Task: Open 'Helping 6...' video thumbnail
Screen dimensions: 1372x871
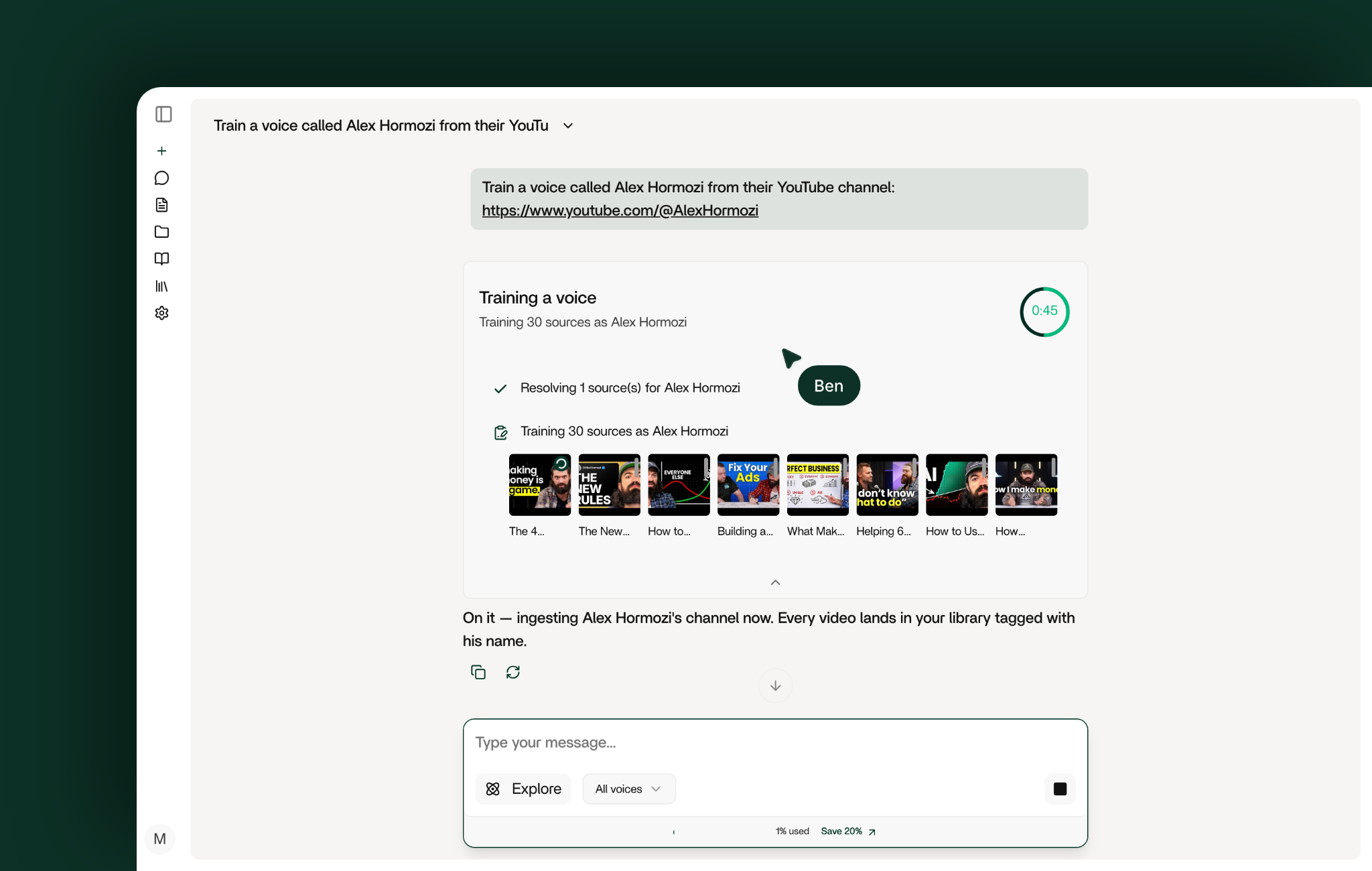Action: pyautogui.click(x=888, y=485)
